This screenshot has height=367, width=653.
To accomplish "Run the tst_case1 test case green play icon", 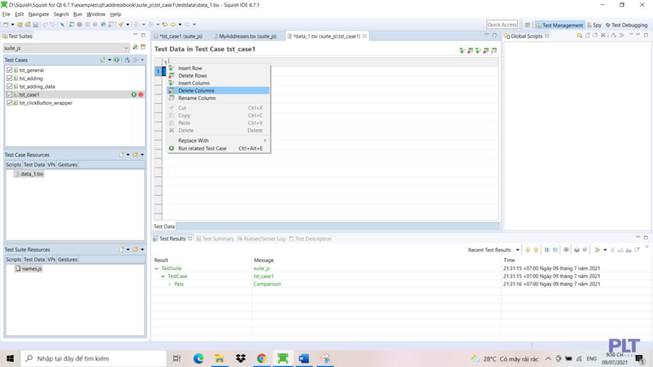I will (134, 95).
